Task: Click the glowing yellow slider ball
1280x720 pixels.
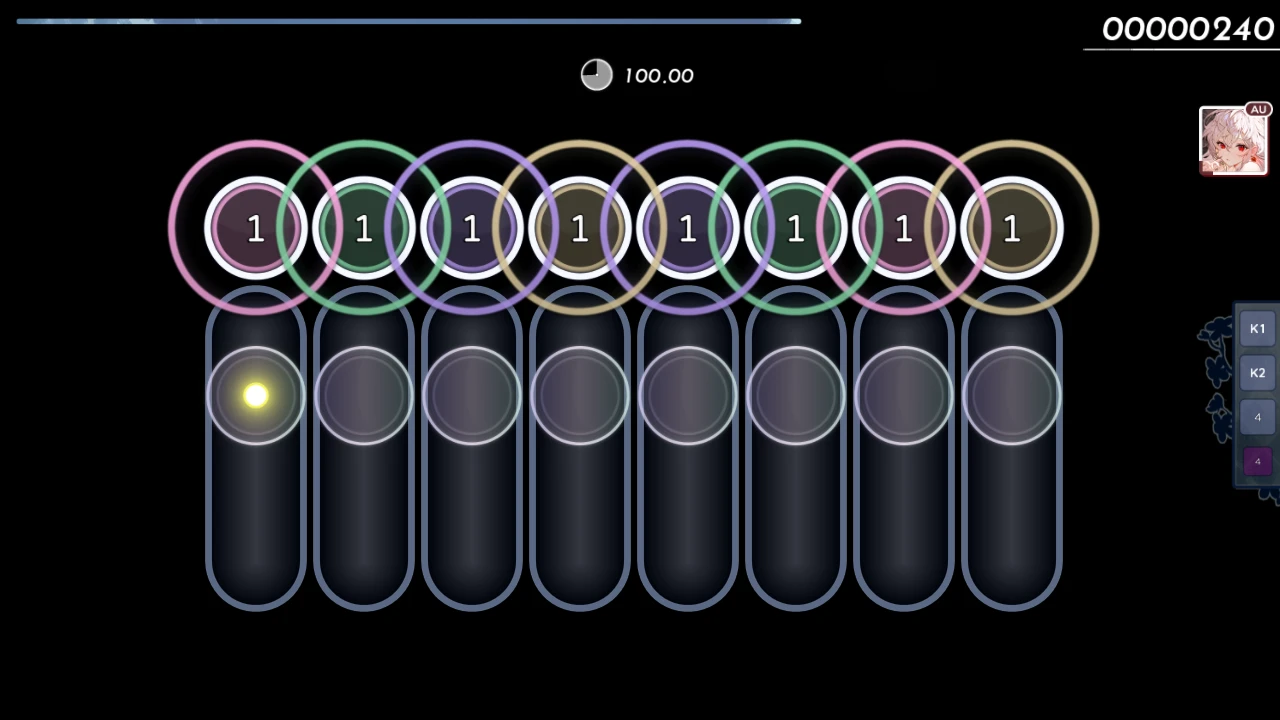Action: point(255,396)
